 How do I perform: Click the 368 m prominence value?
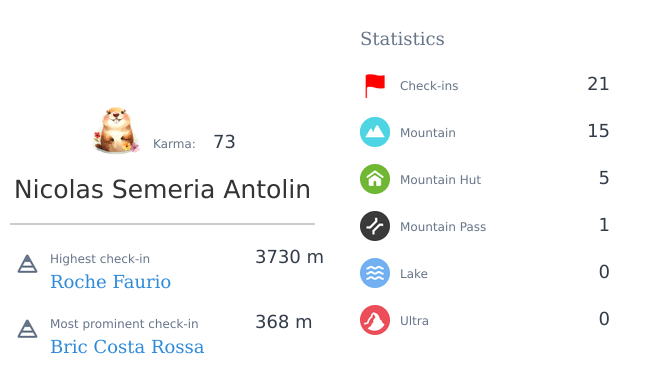click(284, 322)
